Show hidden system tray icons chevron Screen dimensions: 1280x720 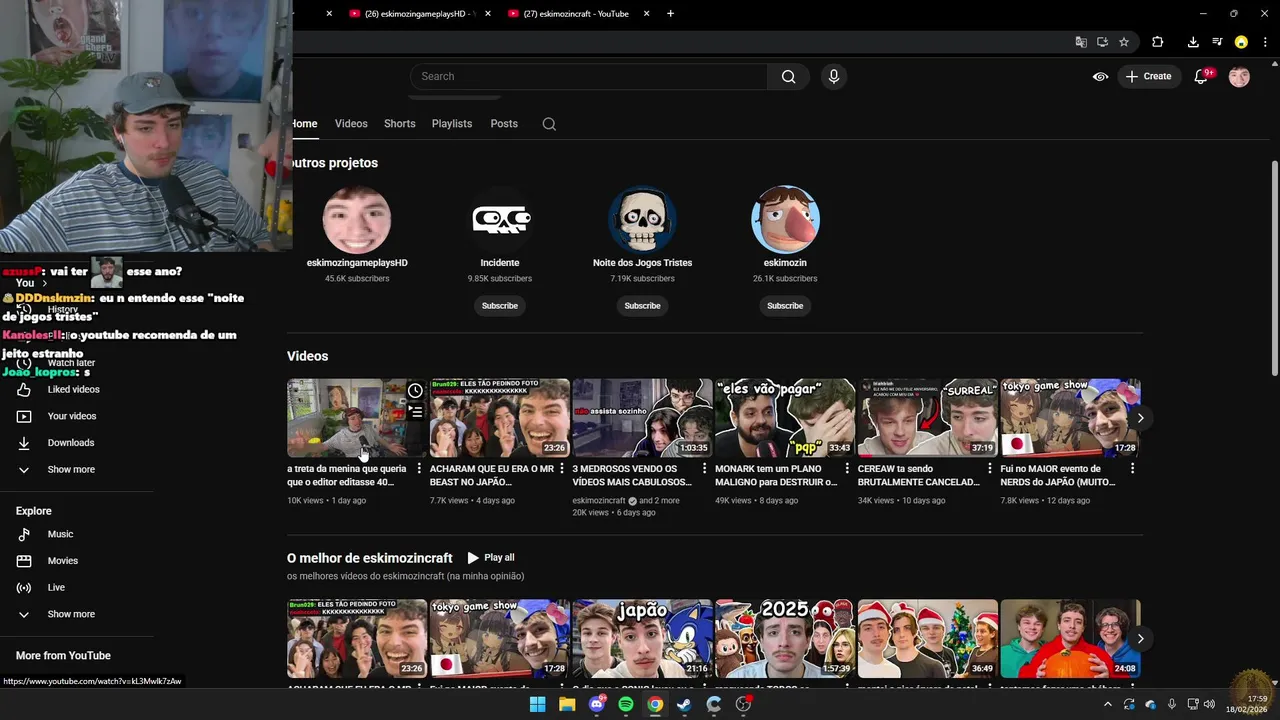pos(1107,705)
